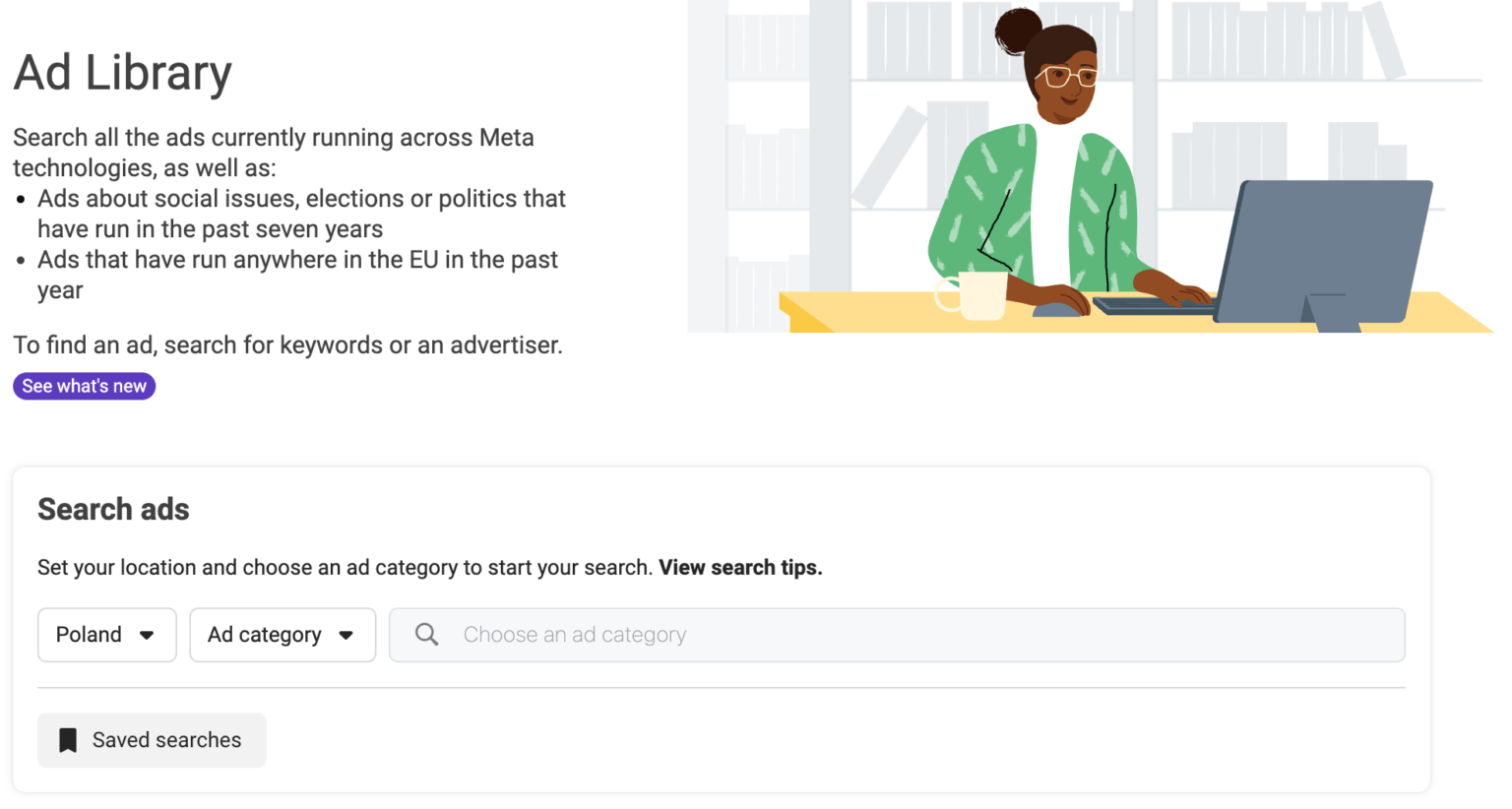The width and height of the screenshot is (1512, 809).
Task: Open the Saved searches button
Action: click(152, 740)
